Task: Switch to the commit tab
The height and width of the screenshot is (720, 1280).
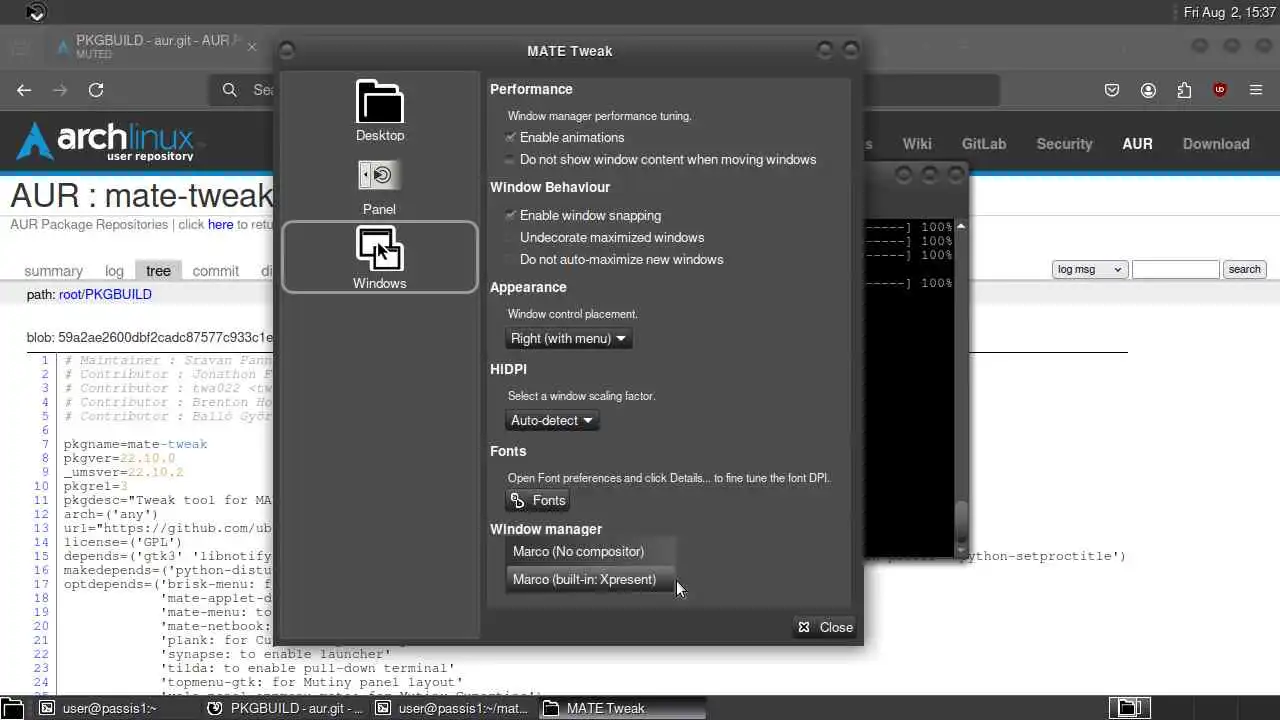Action: pyautogui.click(x=216, y=271)
